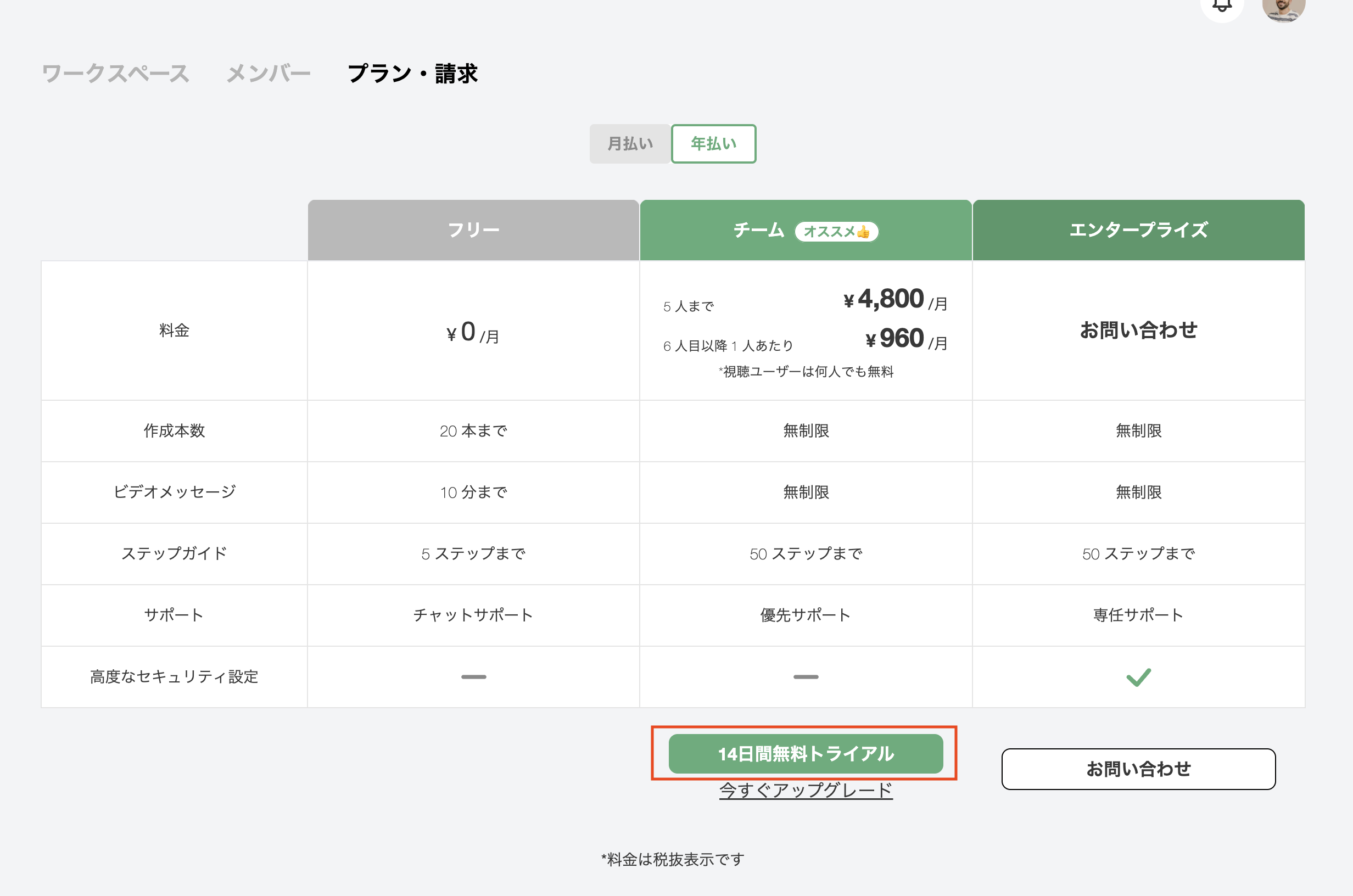Select 年払い billing option
Viewport: 1353px width, 896px height.
click(713, 143)
